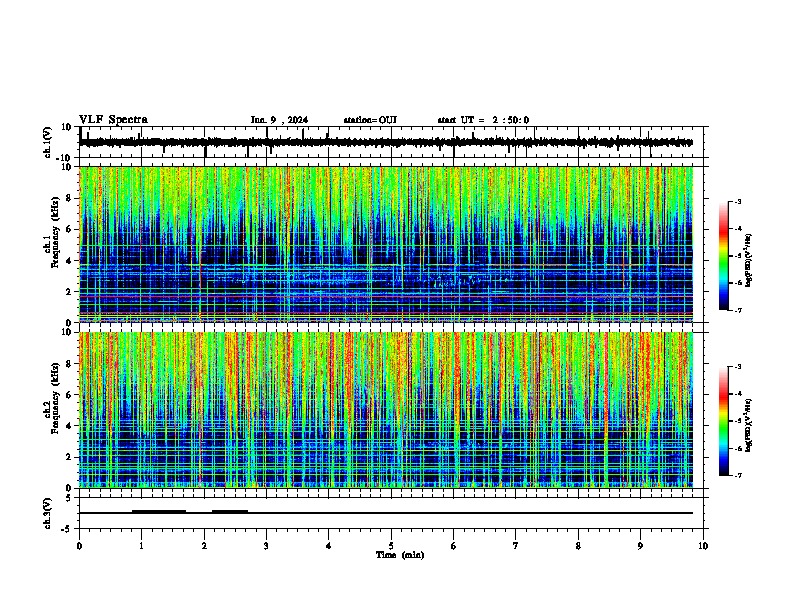Select the "start UT = 2:50:0" text
Viewport: 792px width, 612px height.
pyautogui.click(x=483, y=120)
